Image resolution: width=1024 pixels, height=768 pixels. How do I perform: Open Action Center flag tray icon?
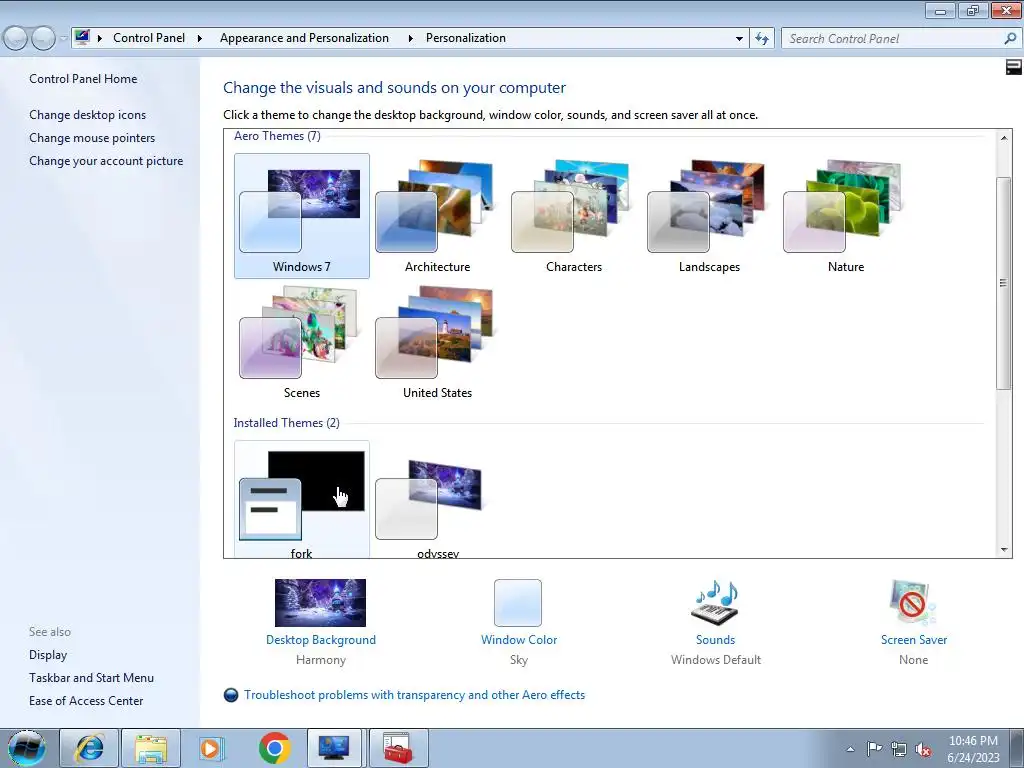pos(874,749)
